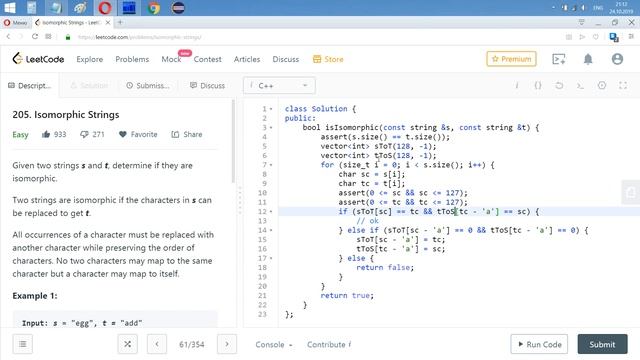Click the editor info icon

tap(517, 86)
